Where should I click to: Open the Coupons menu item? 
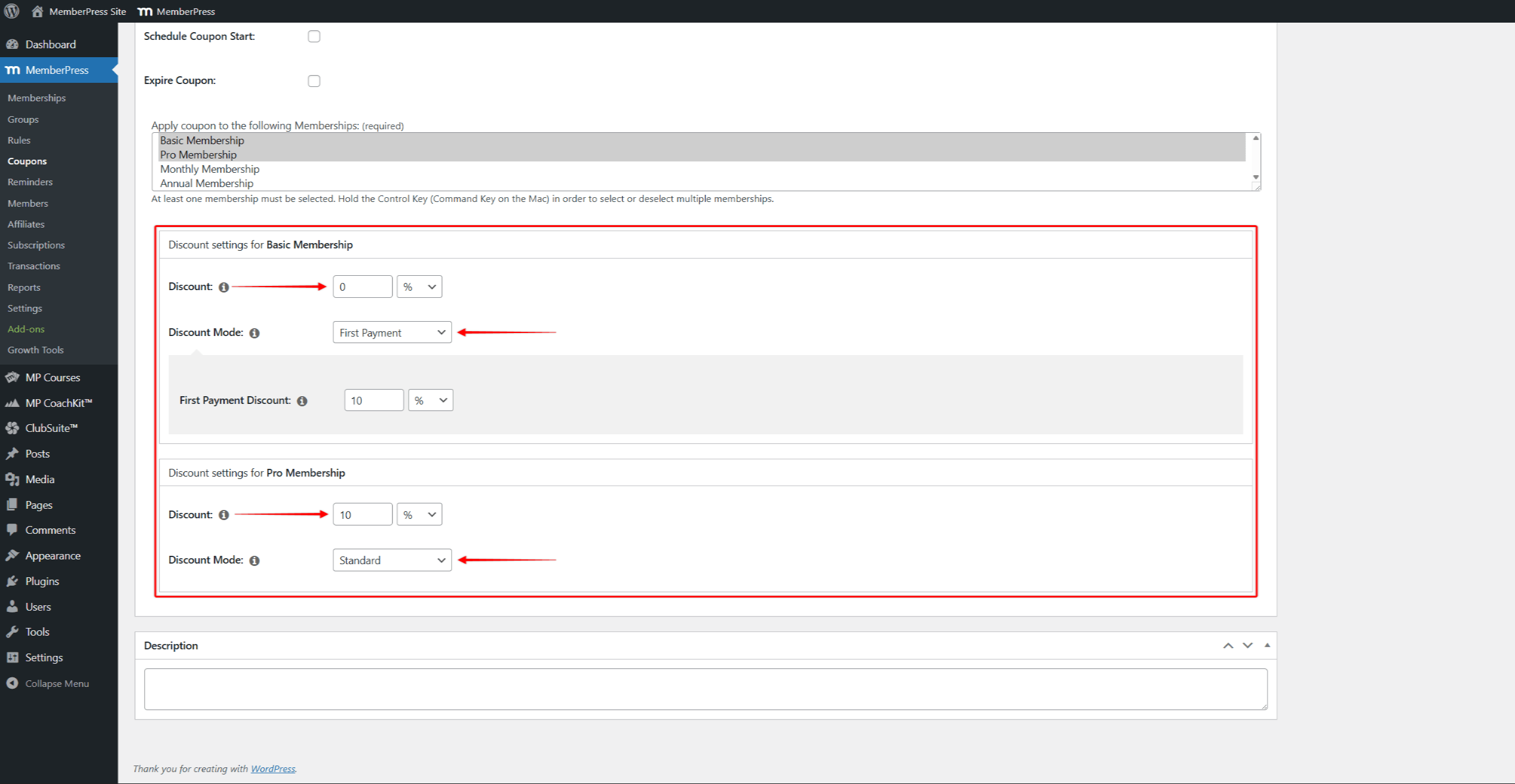point(27,161)
